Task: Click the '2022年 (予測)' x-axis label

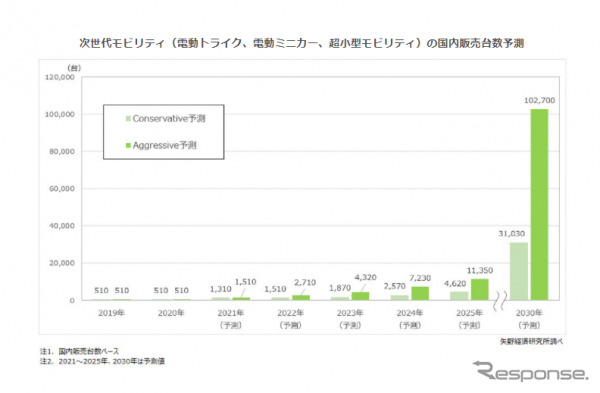Action: tap(290, 319)
